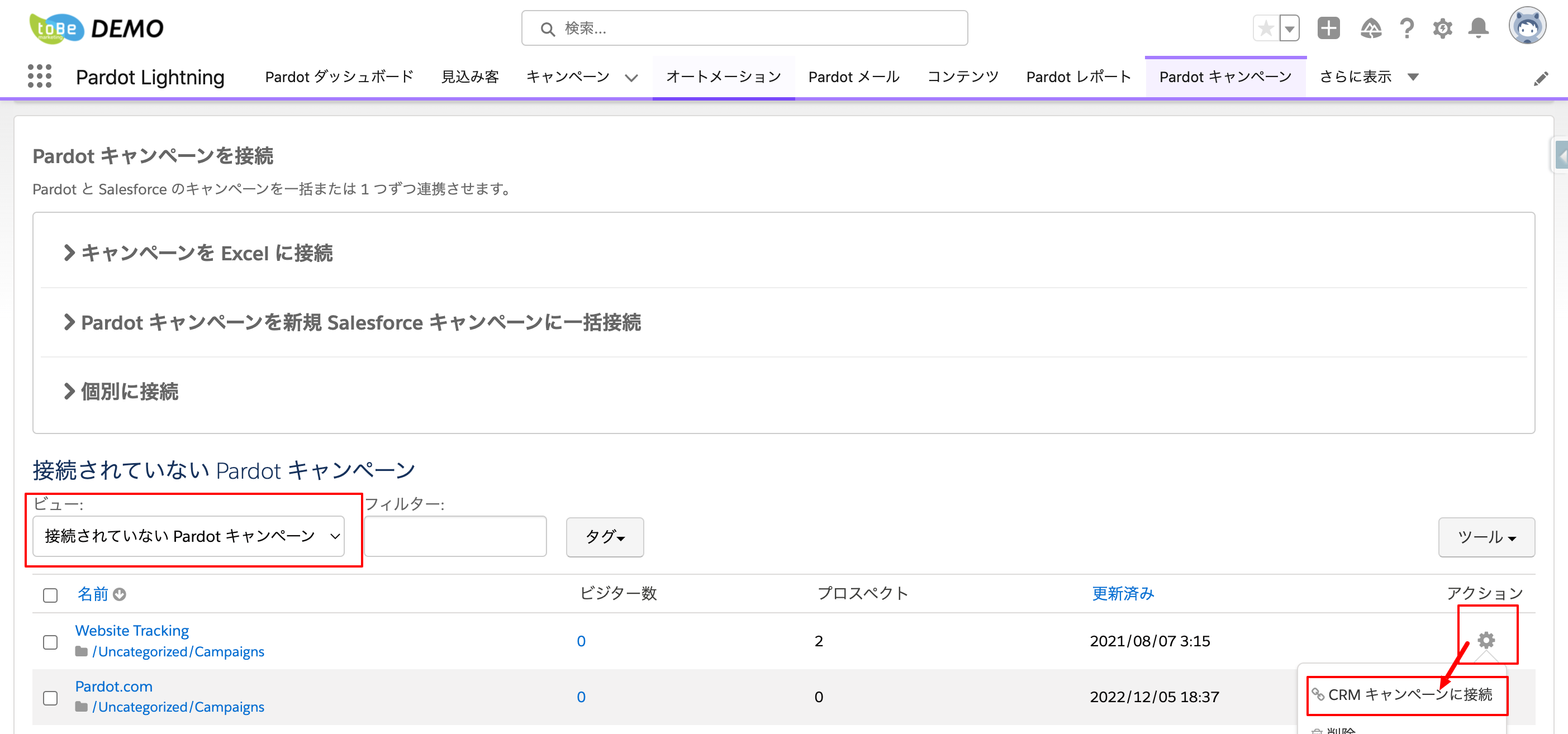Click the toBe DEMO logo

tap(96, 28)
